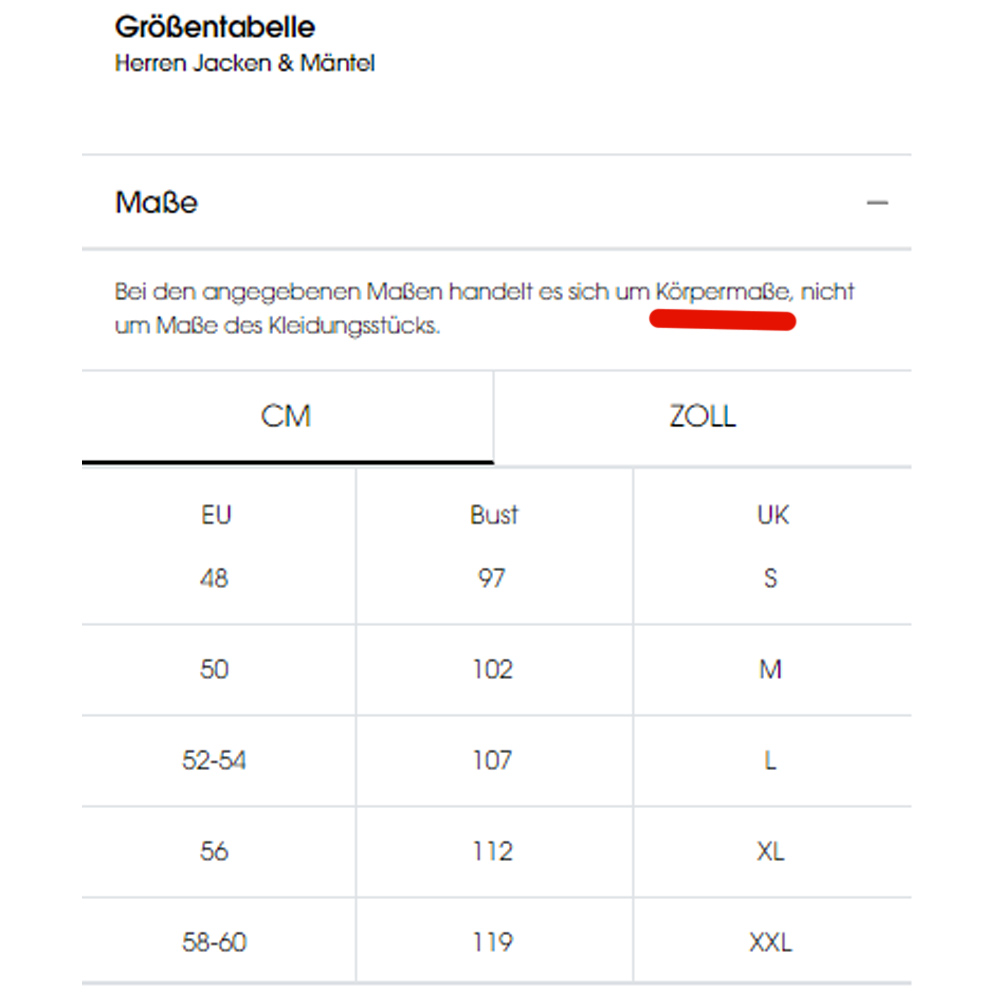Select the EU size 52-54 cell
The height and width of the screenshot is (1000, 1000).
tap(215, 760)
